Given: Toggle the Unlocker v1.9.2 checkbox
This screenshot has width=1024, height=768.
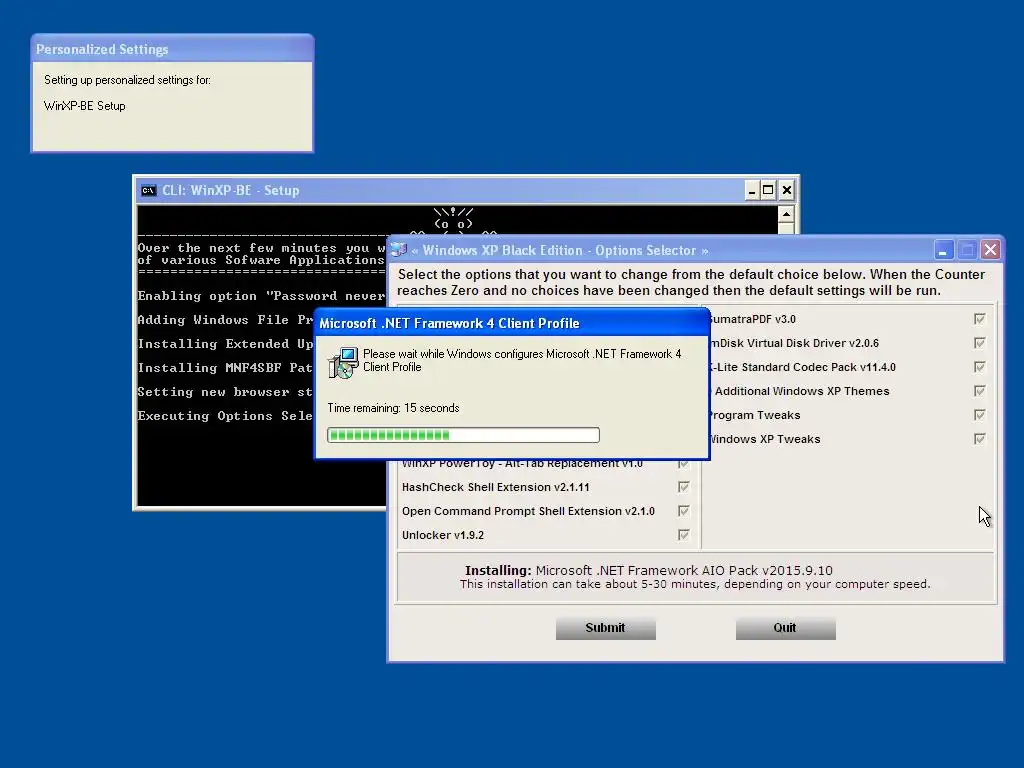Looking at the screenshot, I should click(x=683, y=535).
